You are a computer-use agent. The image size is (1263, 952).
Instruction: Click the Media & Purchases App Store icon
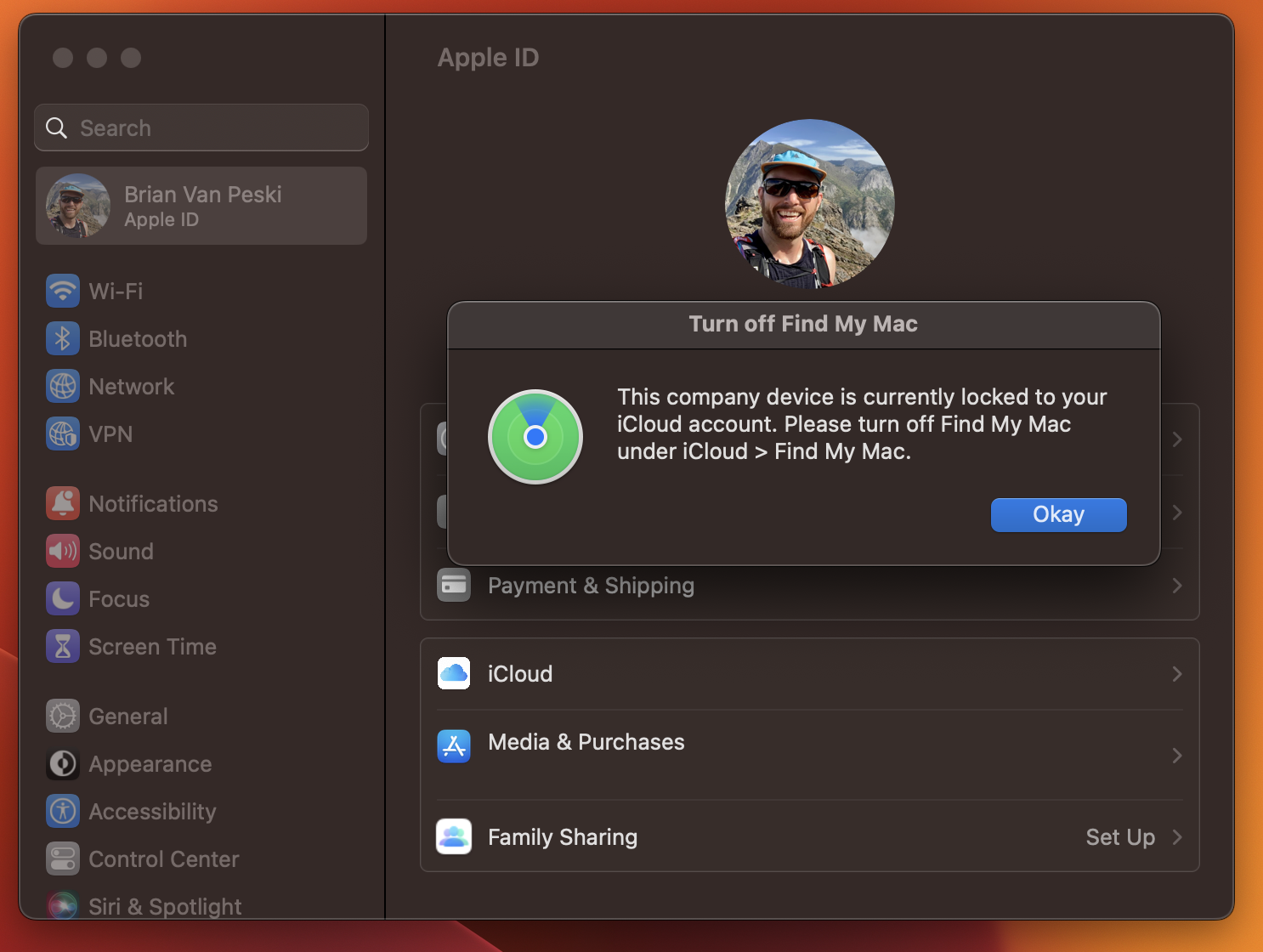coord(454,746)
